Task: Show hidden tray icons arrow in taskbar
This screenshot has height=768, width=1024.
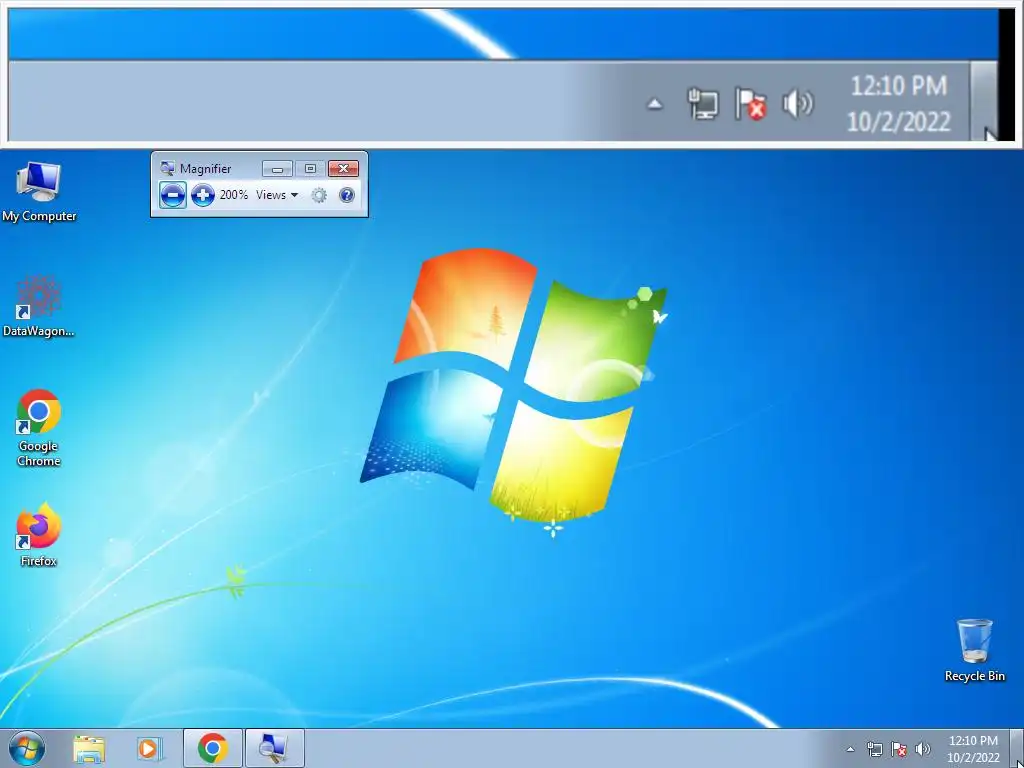Action: tap(850, 749)
